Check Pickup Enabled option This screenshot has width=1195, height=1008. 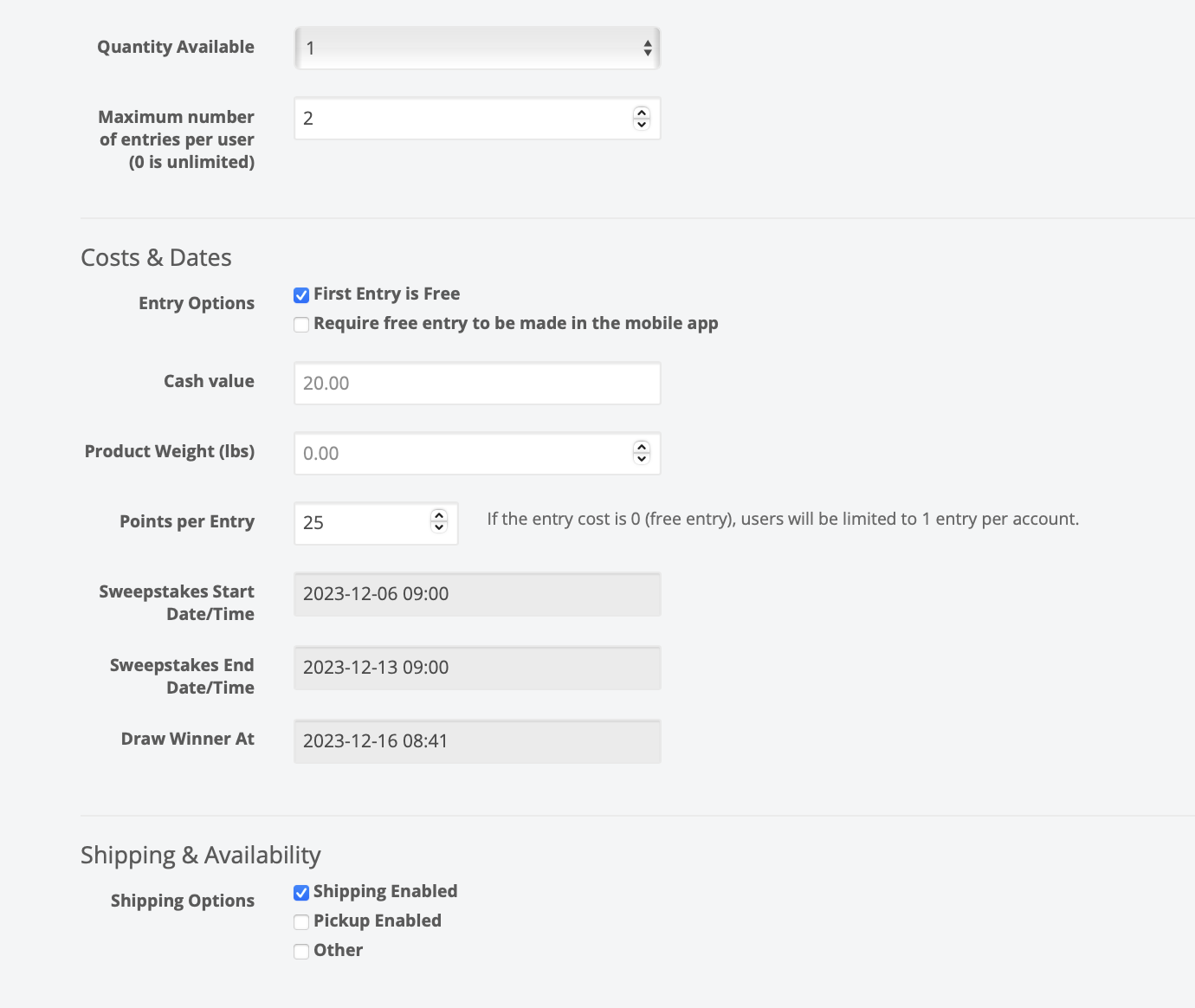[301, 922]
